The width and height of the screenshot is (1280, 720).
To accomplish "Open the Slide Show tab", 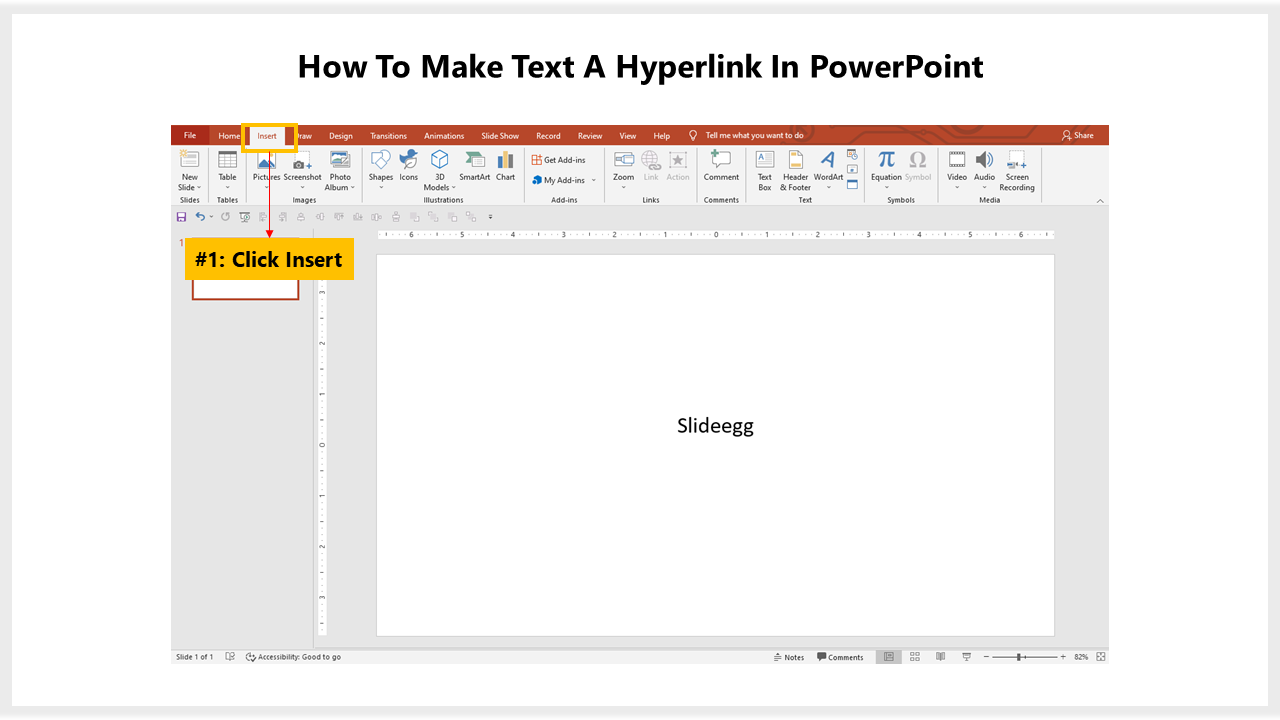I will click(500, 136).
